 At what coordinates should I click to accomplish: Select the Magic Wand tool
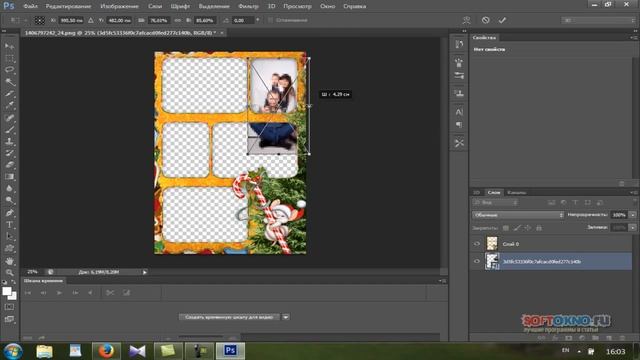click(9, 82)
